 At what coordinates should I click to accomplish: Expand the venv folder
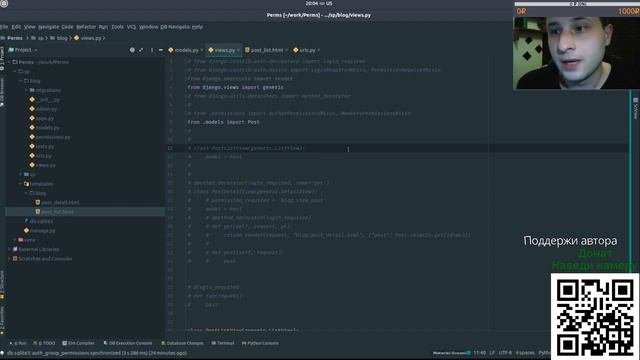[x=16, y=240]
